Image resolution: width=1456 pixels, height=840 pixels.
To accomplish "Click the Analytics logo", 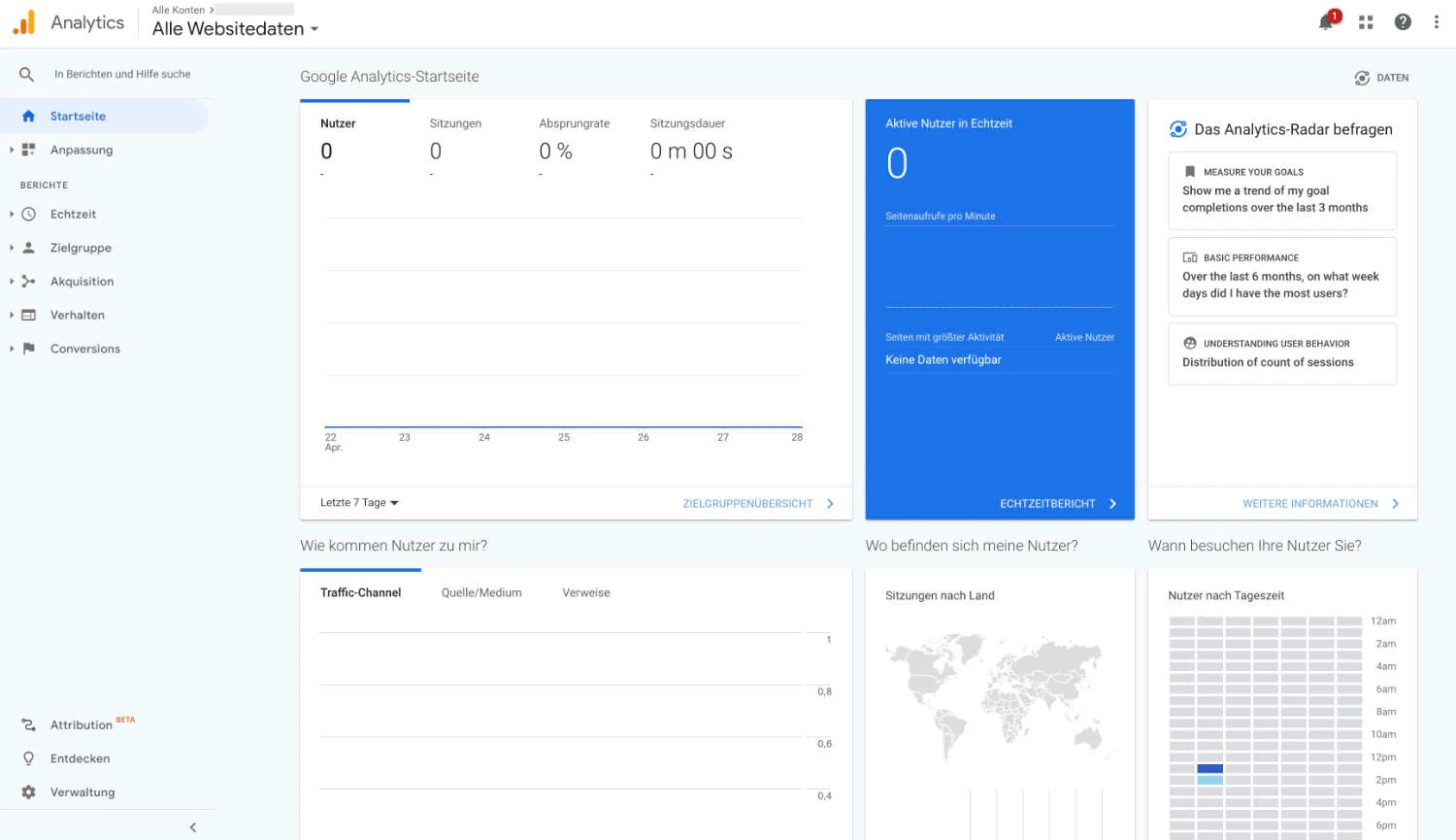I will tap(22, 21).
